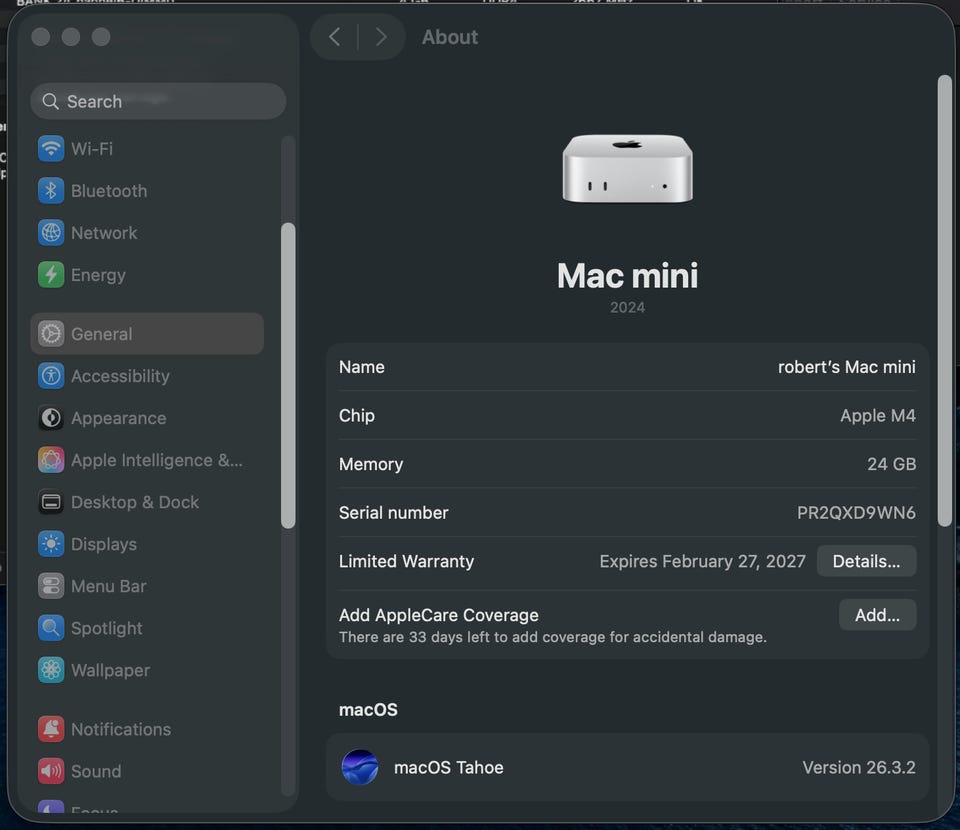Image resolution: width=960 pixels, height=830 pixels.
Task: Choose the green Energy icon
Action: tap(51, 275)
